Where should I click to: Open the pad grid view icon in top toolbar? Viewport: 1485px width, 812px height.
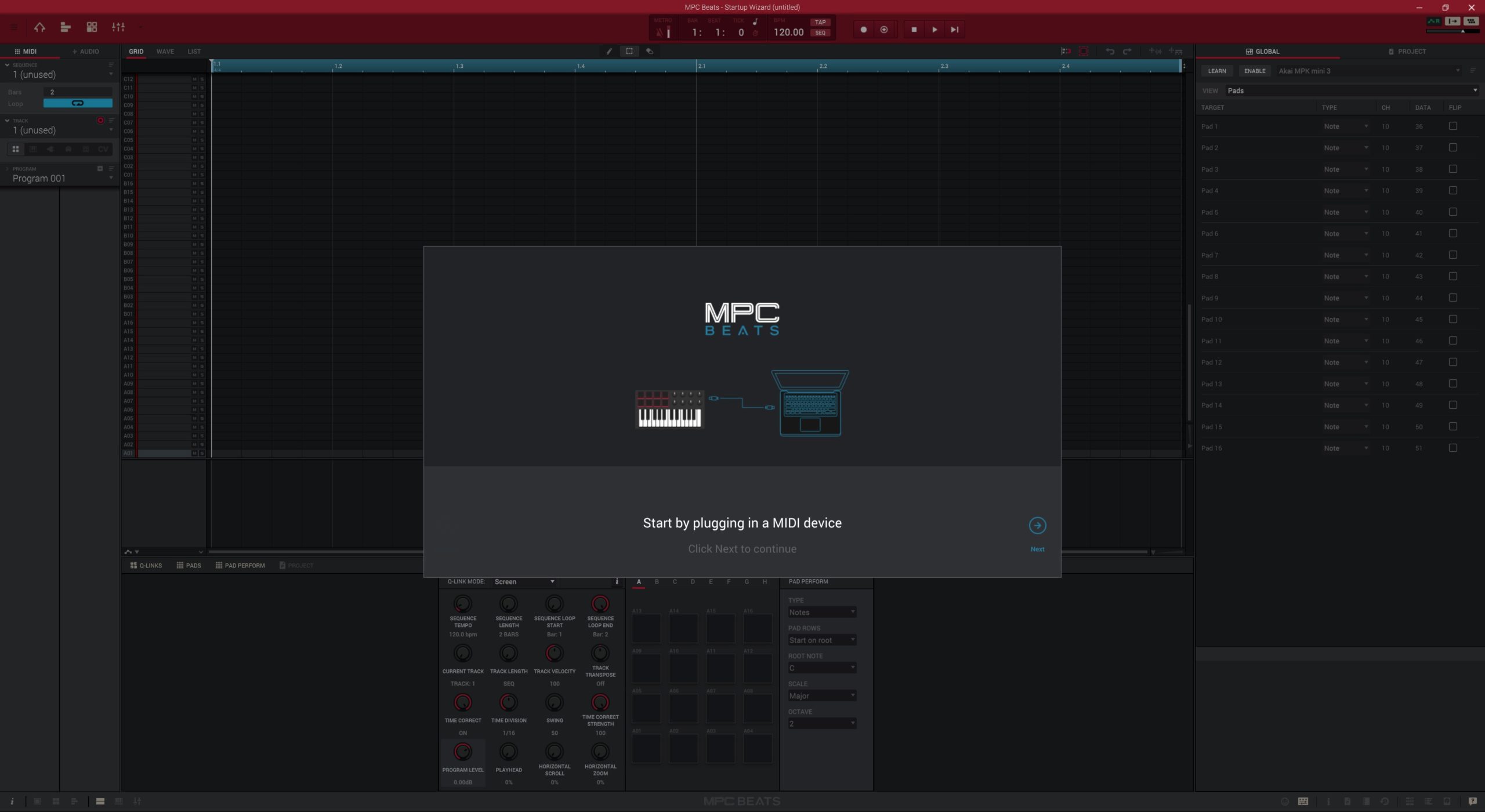[x=92, y=27]
